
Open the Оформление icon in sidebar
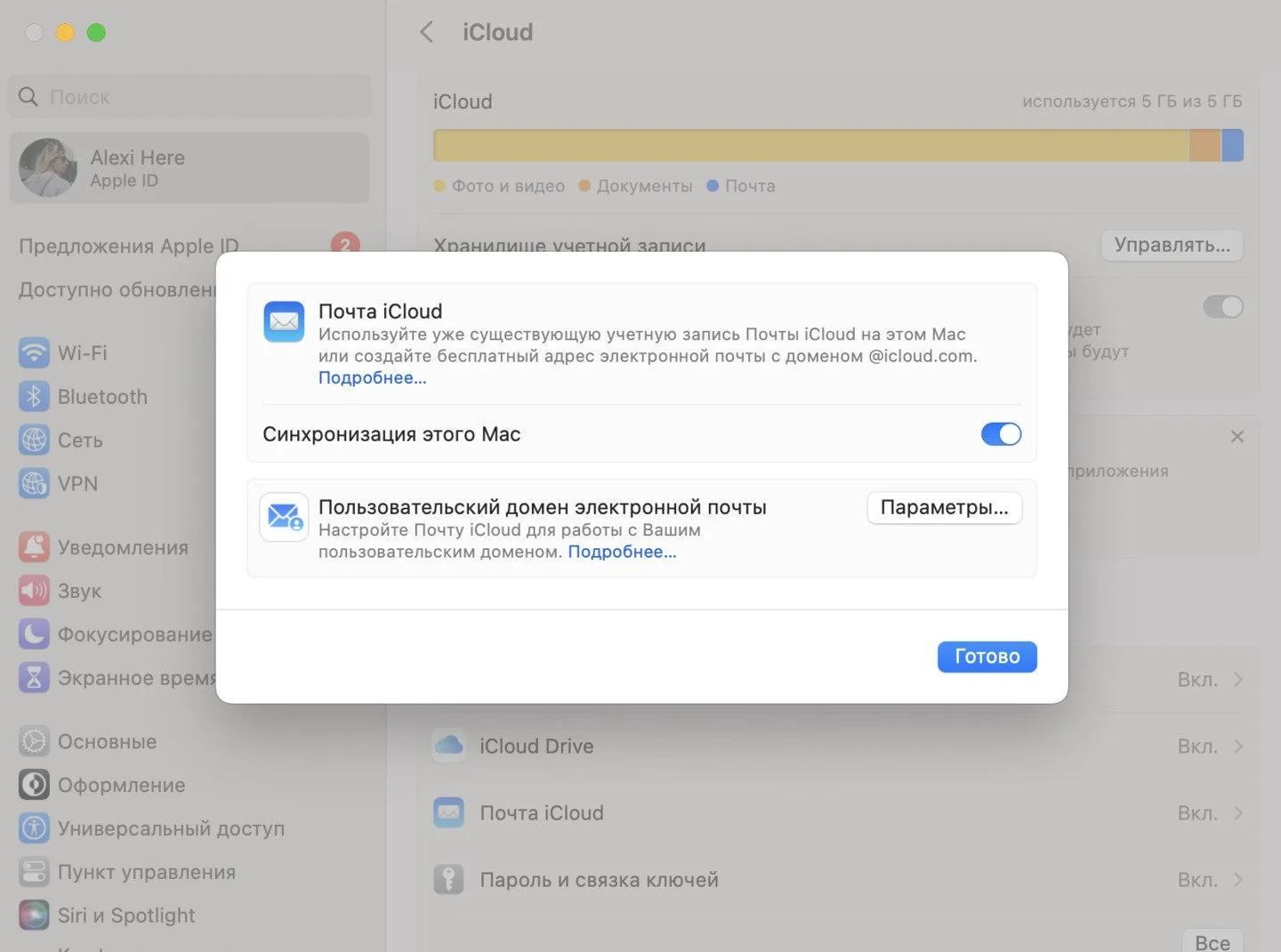coord(34,785)
